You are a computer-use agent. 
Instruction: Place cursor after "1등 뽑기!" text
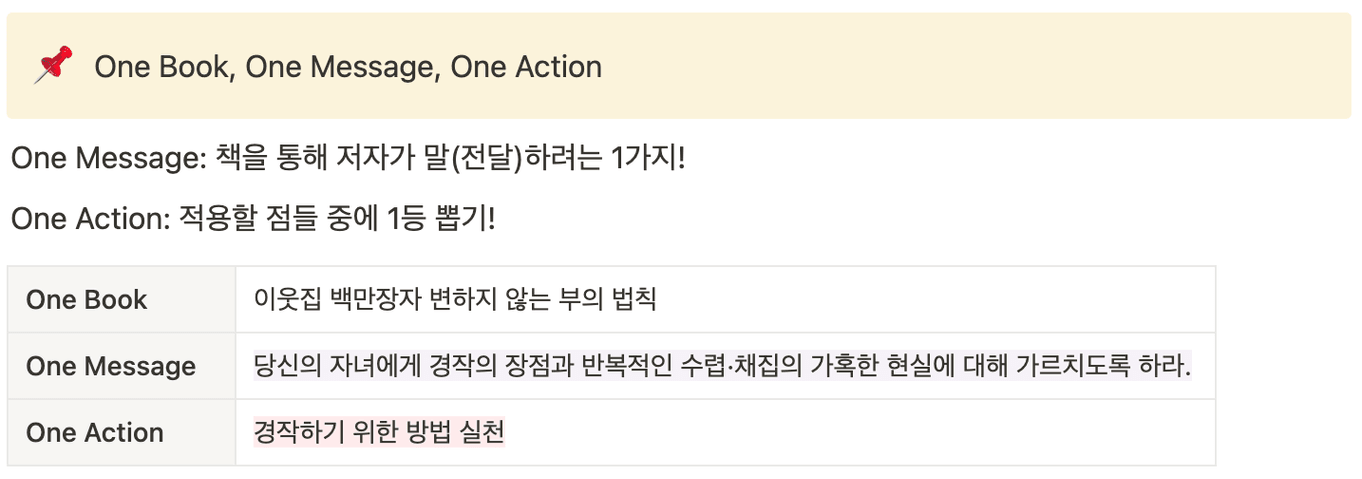pos(496,218)
